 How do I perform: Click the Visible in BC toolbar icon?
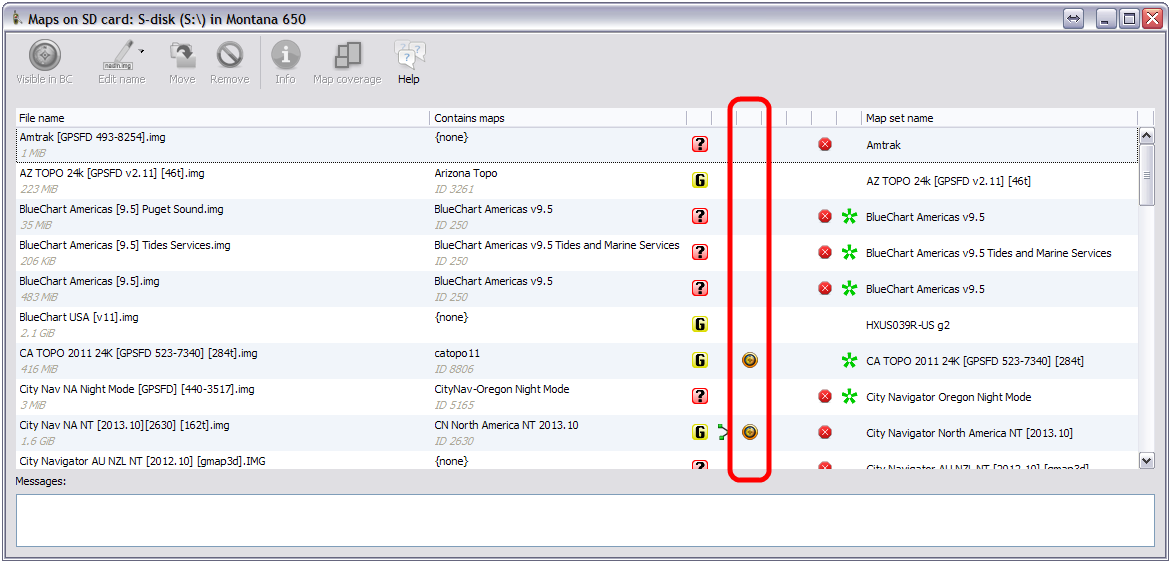(44, 56)
